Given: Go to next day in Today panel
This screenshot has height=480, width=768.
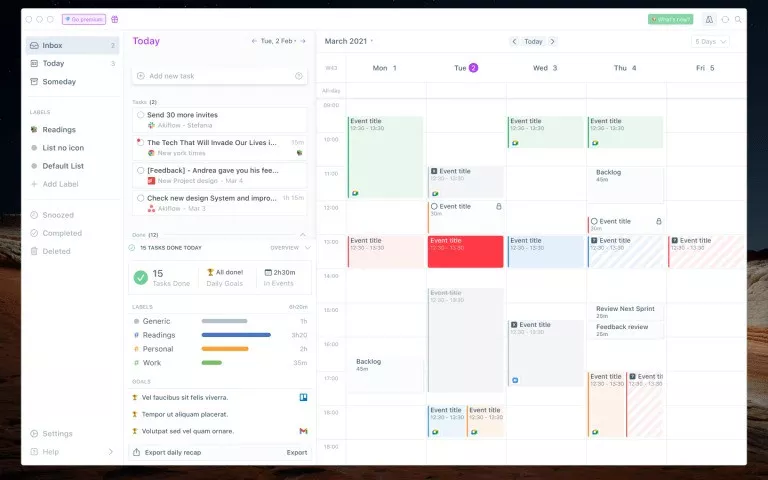Looking at the screenshot, I should tap(303, 41).
